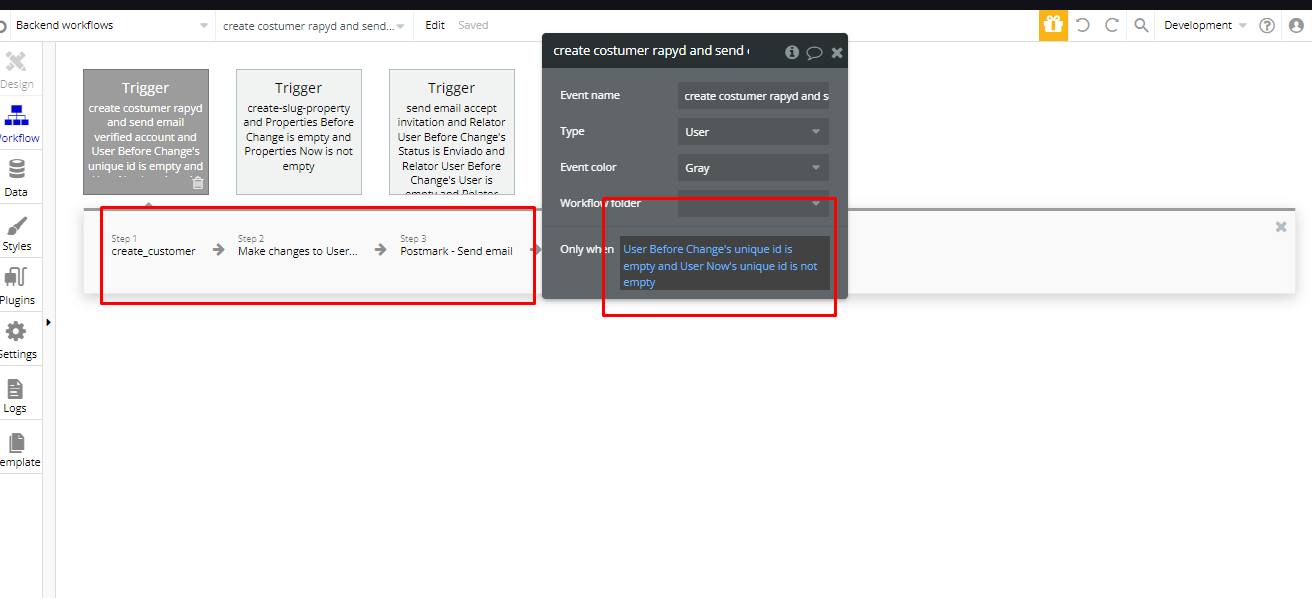Edit the Only when condition expression
The image size is (1312, 598).
click(x=725, y=264)
